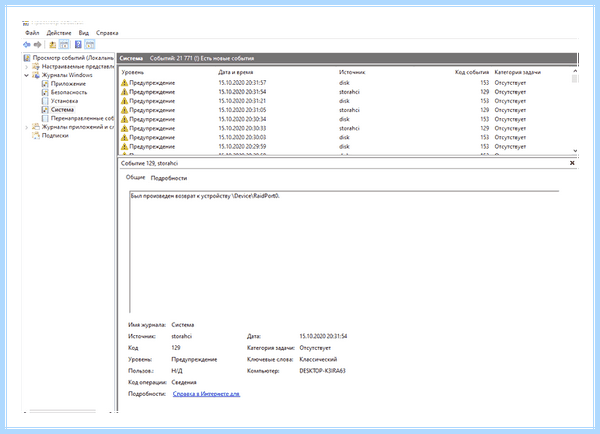
Task: Click warning icon of 20:31:21 disk event
Action: coord(124,101)
